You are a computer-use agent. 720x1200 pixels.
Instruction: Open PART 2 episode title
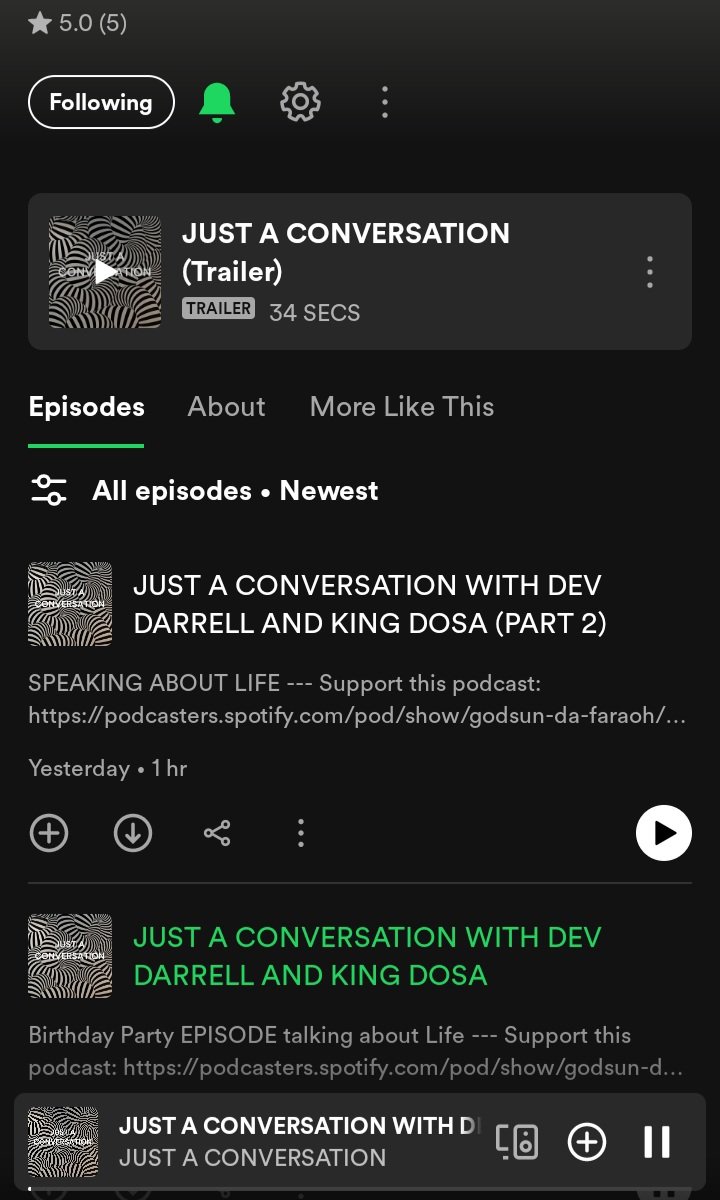click(370, 604)
